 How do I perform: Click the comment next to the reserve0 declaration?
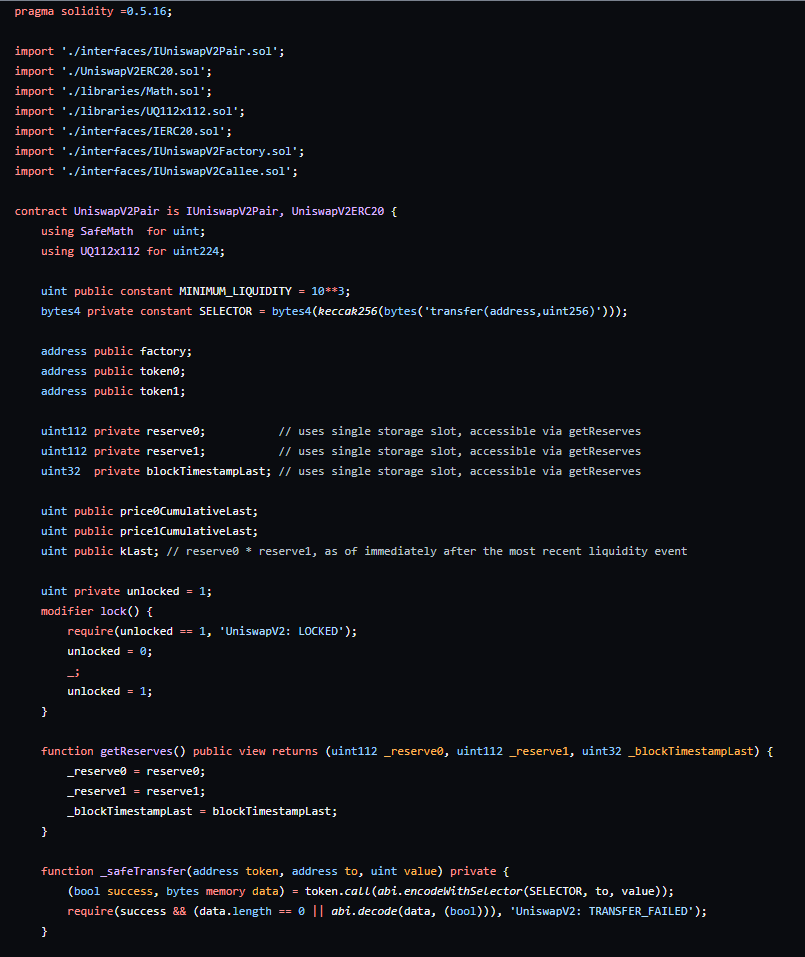[x=460, y=432]
